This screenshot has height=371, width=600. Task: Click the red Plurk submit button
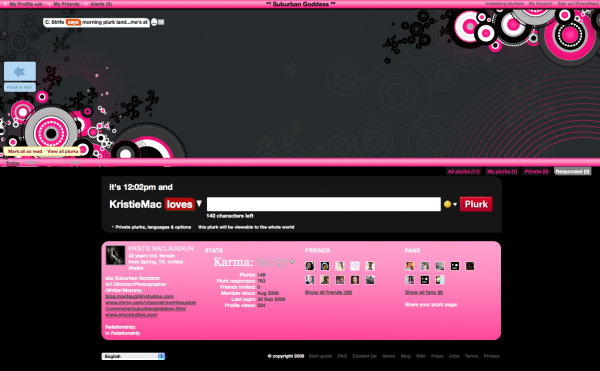[x=476, y=204]
